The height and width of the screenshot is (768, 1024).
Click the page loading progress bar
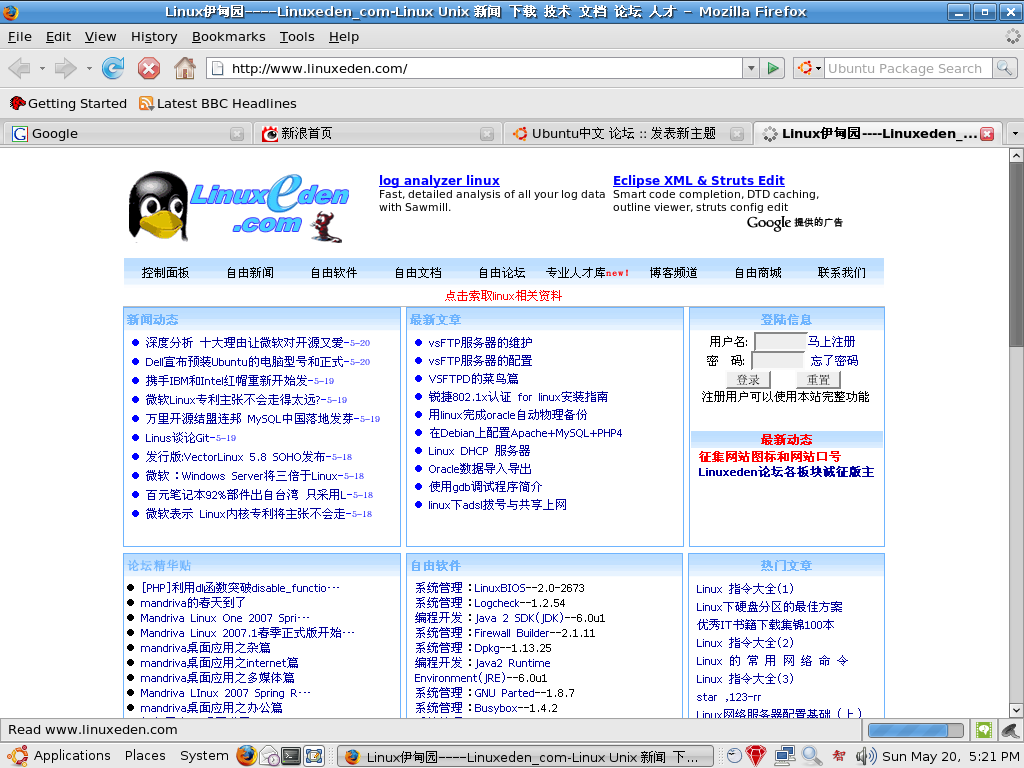[916, 730]
